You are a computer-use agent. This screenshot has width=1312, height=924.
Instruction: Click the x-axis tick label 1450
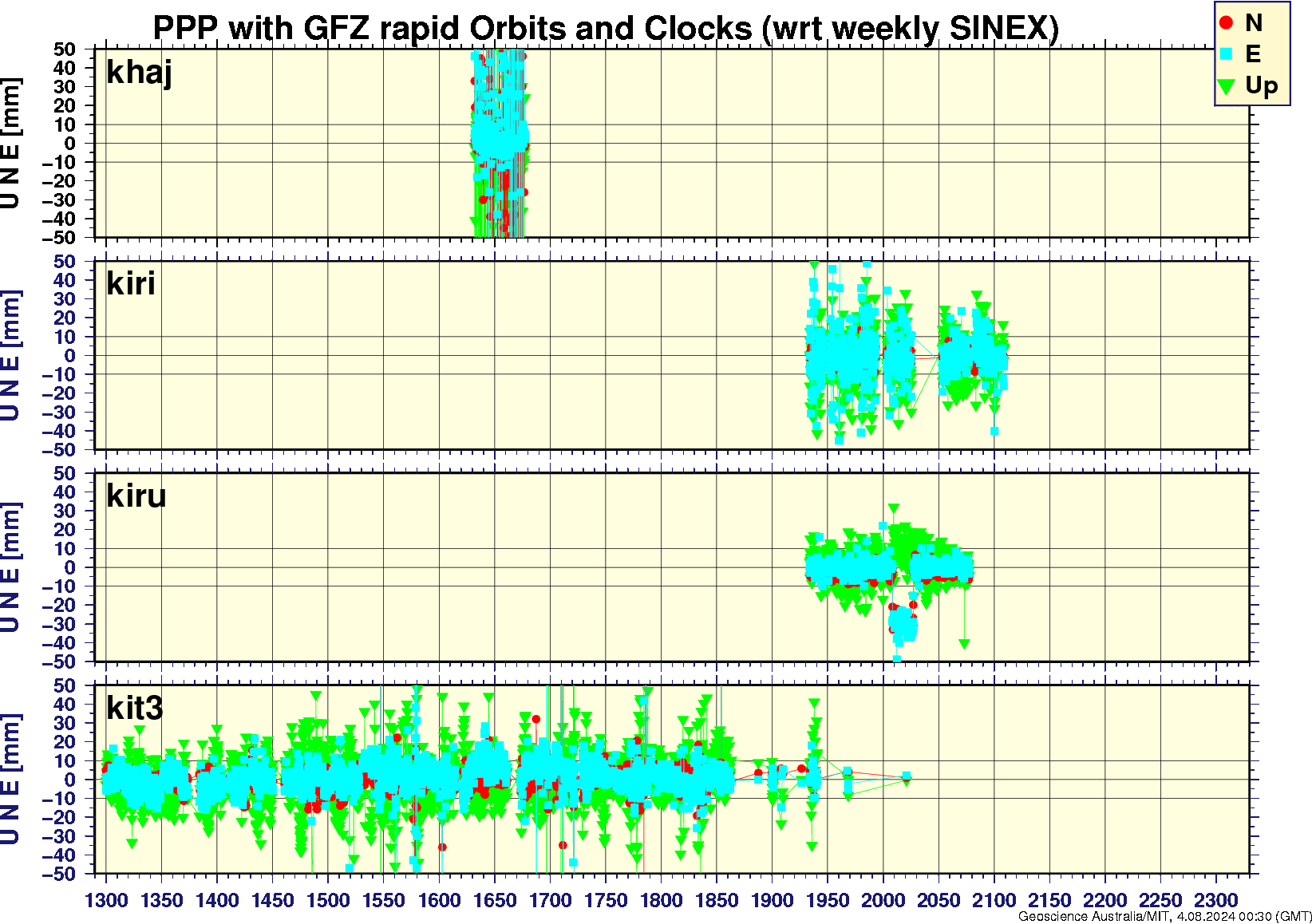coord(273,900)
